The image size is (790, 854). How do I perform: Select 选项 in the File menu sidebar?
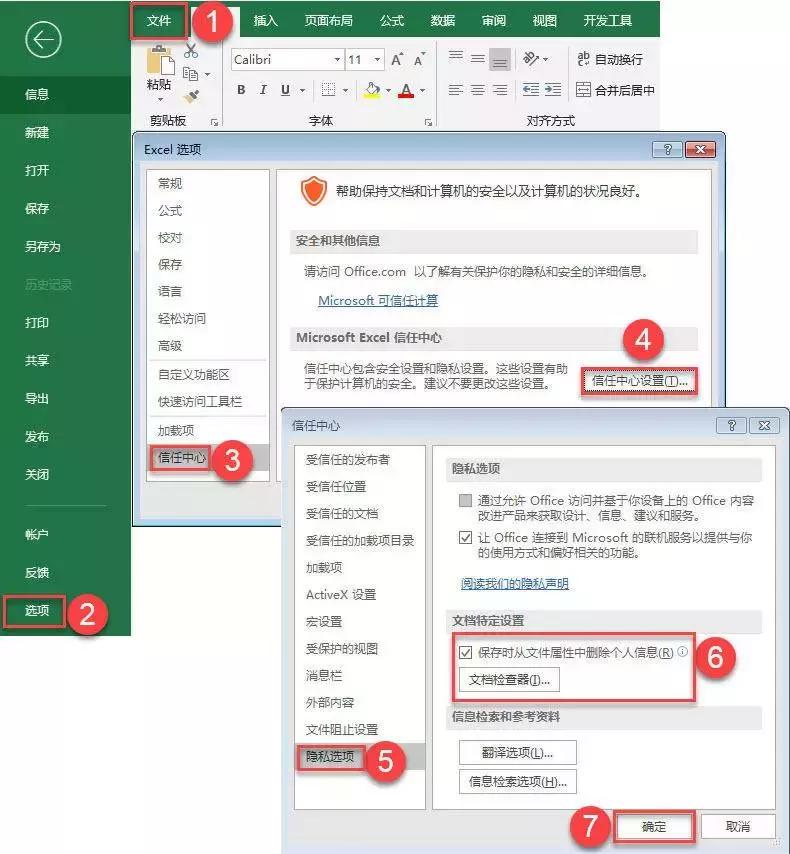point(37,610)
